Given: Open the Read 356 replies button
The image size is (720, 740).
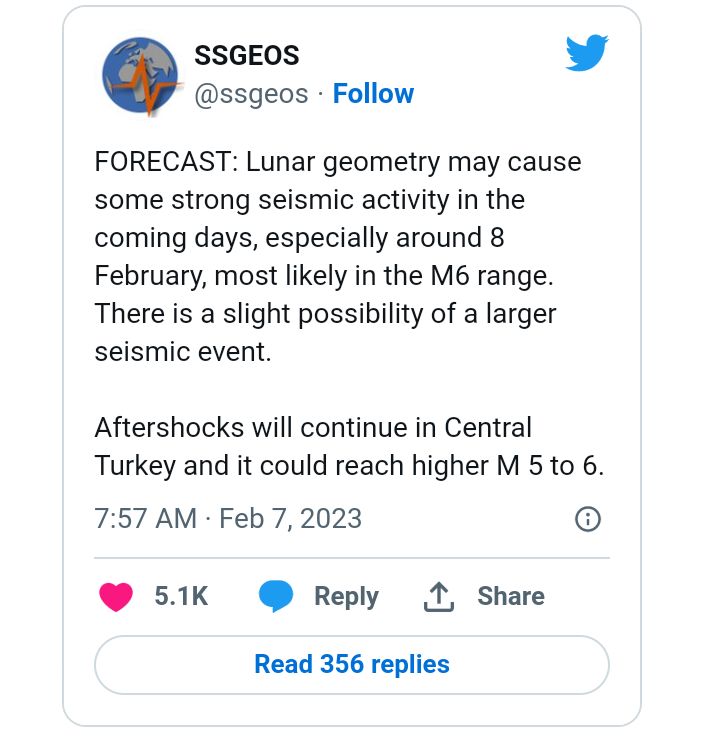Looking at the screenshot, I should [352, 664].
